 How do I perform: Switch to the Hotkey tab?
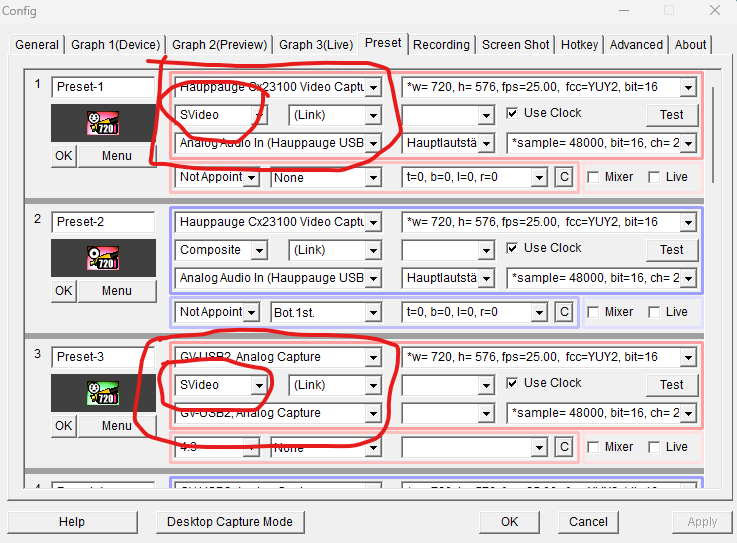[x=580, y=45]
